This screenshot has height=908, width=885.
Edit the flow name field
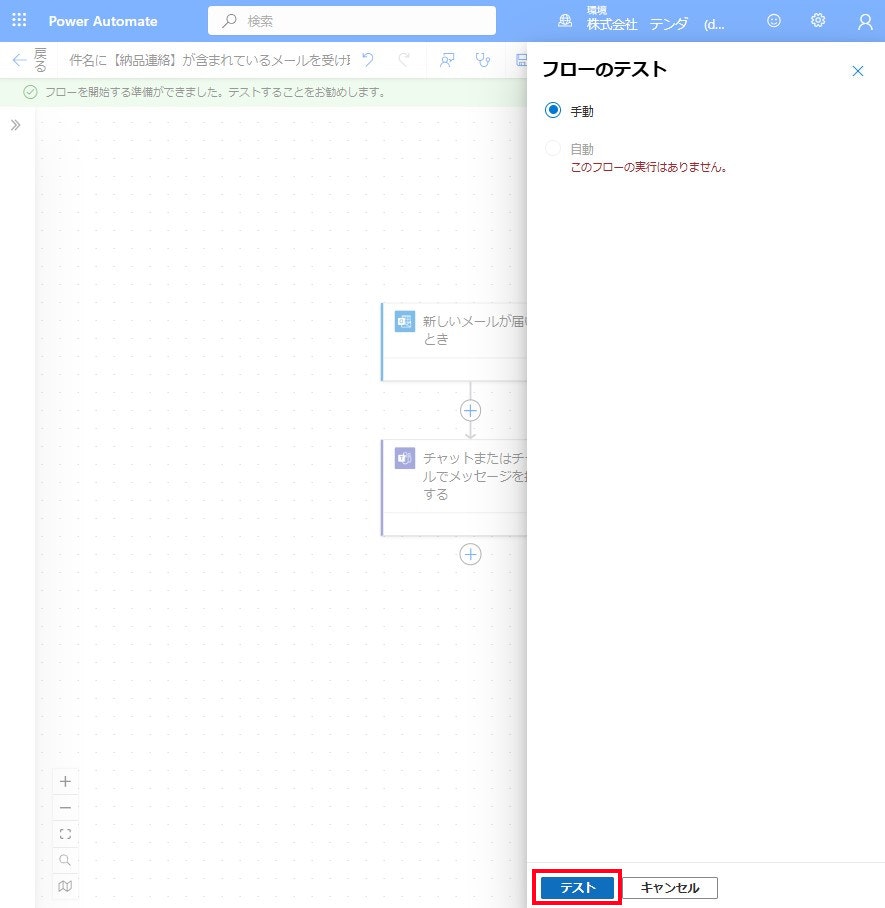(209, 60)
